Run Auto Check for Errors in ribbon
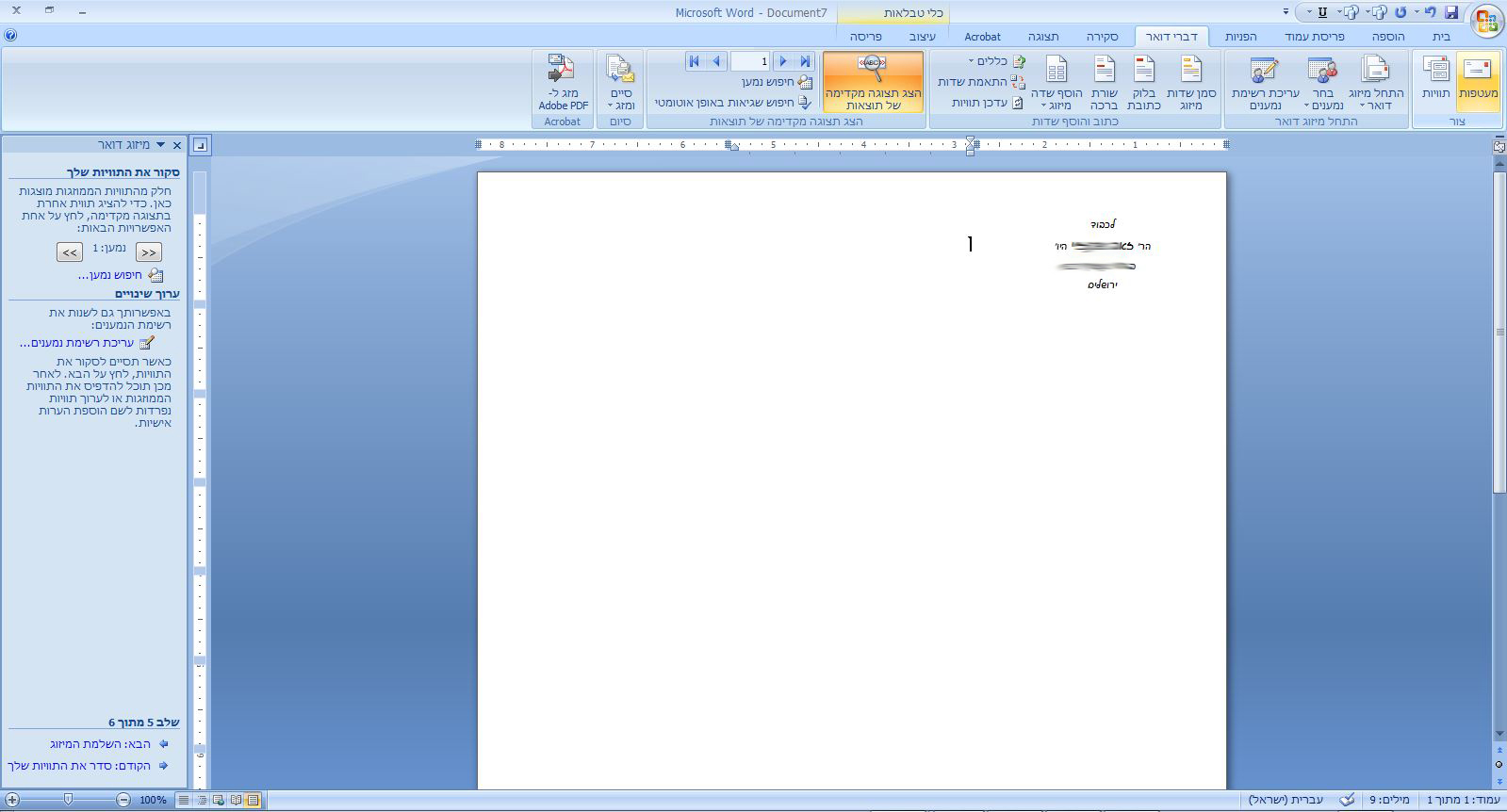Screen dimensions: 1507x812 tap(733, 103)
